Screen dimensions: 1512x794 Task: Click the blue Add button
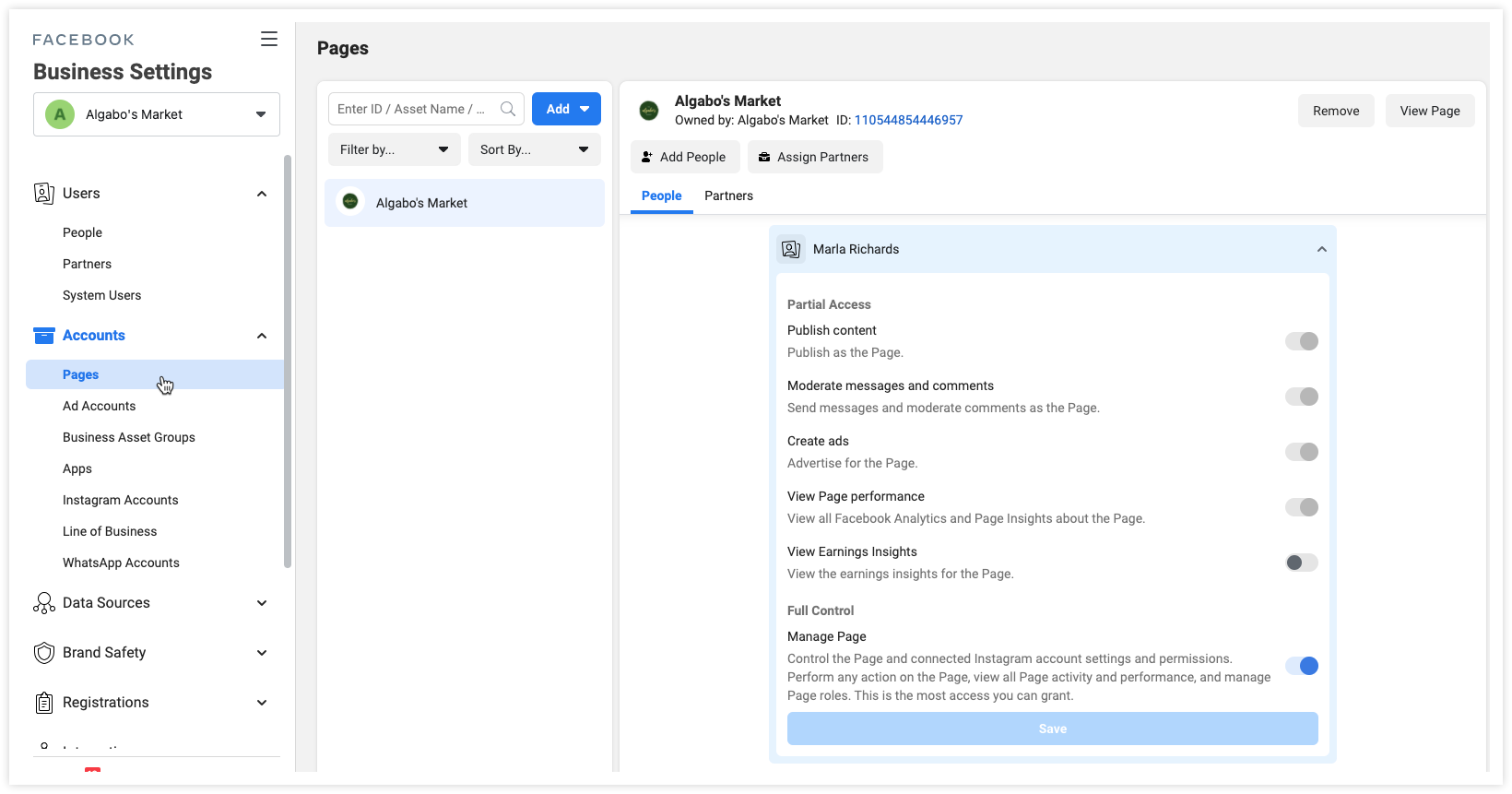566,109
